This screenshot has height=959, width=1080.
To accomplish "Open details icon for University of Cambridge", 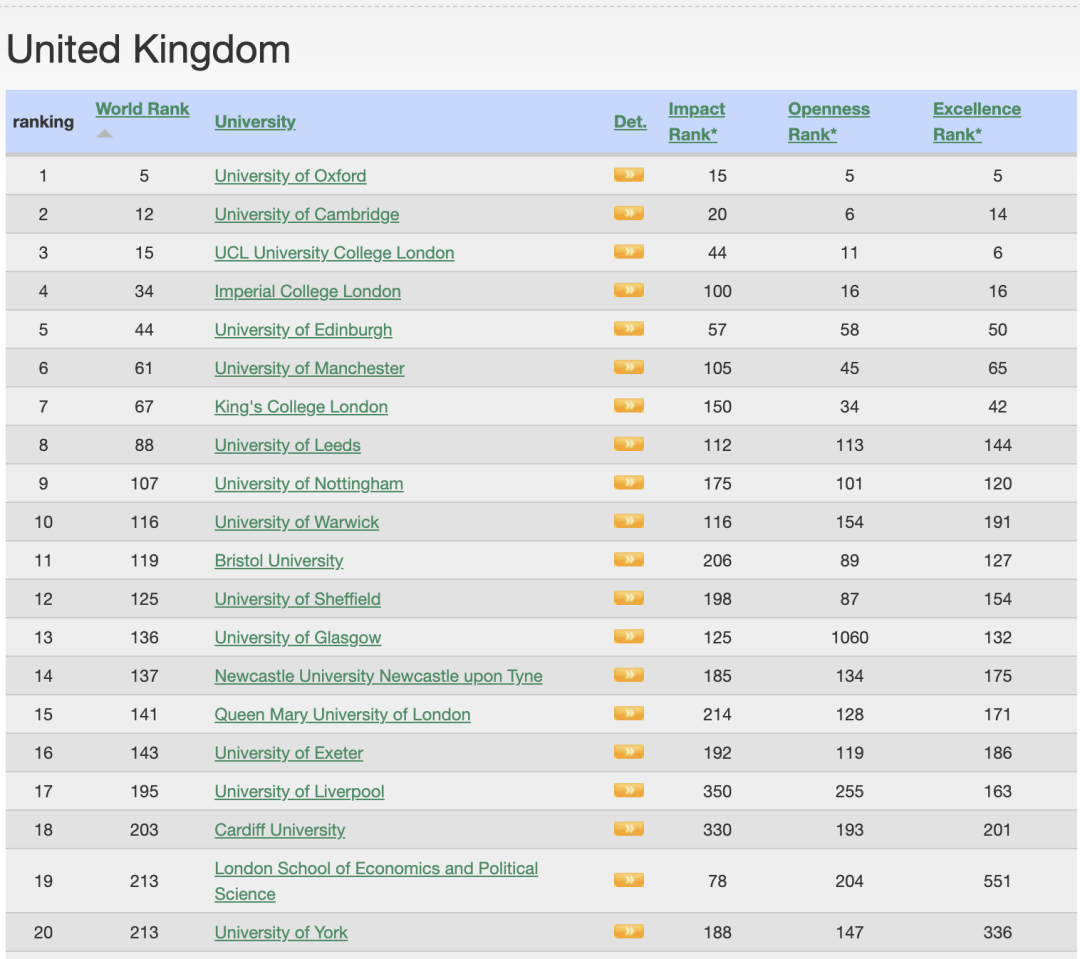I will (628, 214).
